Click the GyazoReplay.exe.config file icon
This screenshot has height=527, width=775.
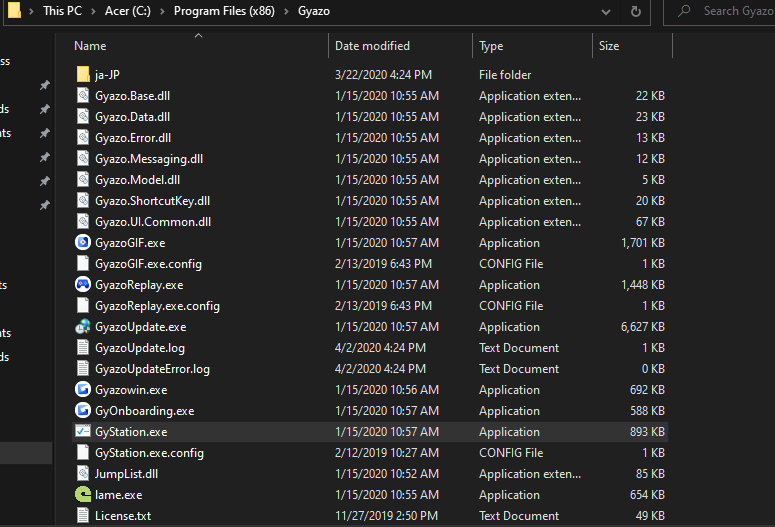(83, 306)
